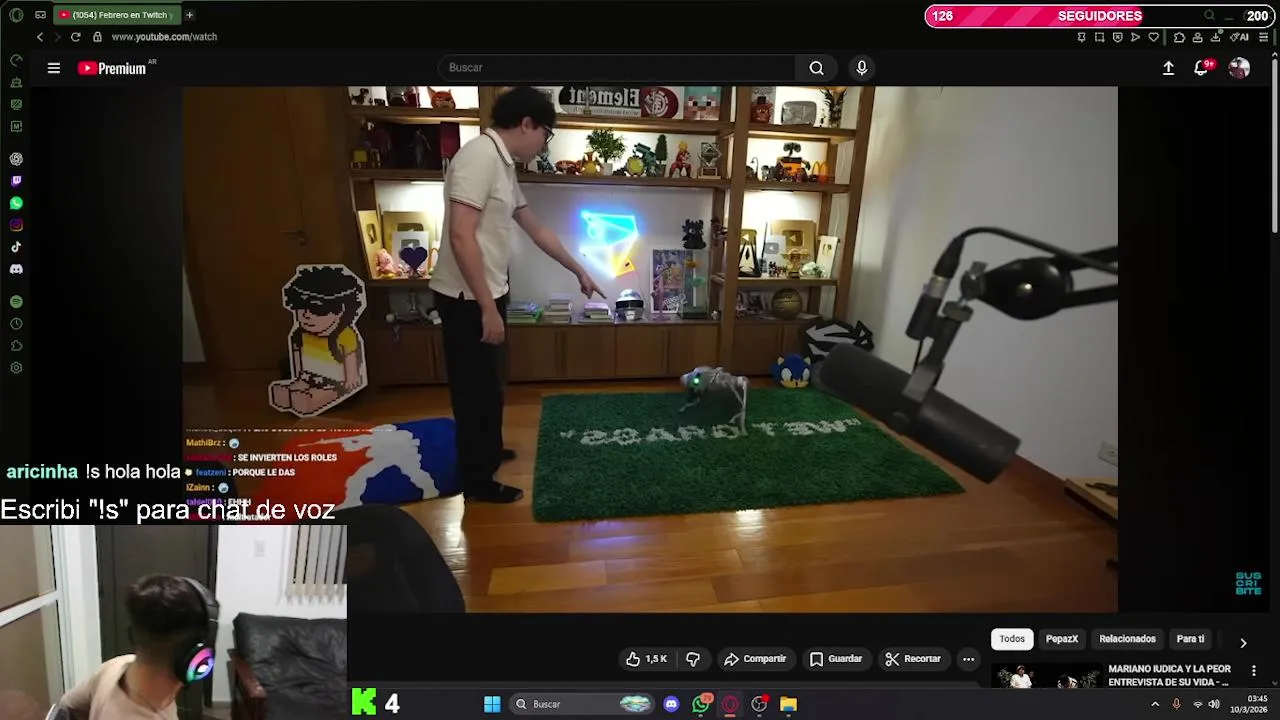Open MARIANO IUDICA video thumbnail
Image resolution: width=1280 pixels, height=720 pixels.
(1046, 676)
